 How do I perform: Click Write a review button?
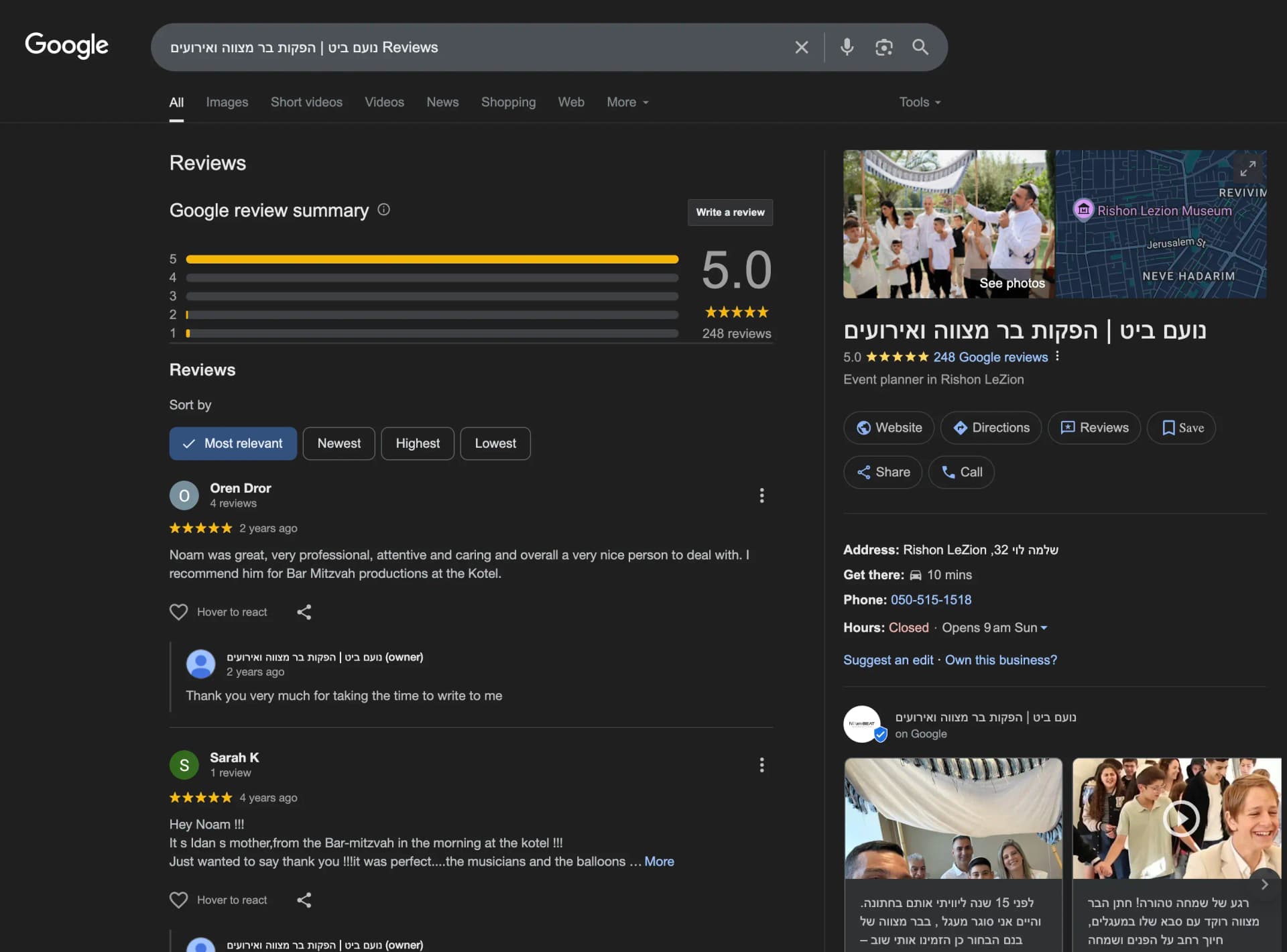[x=730, y=212]
